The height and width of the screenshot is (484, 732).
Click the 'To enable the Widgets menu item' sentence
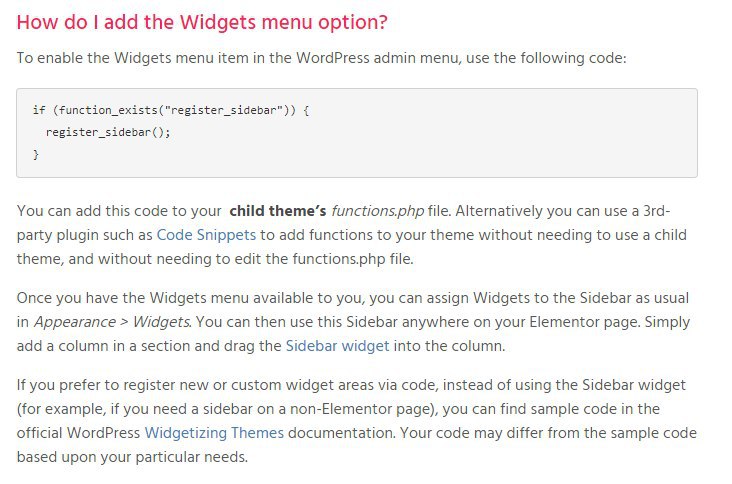pyautogui.click(x=321, y=58)
